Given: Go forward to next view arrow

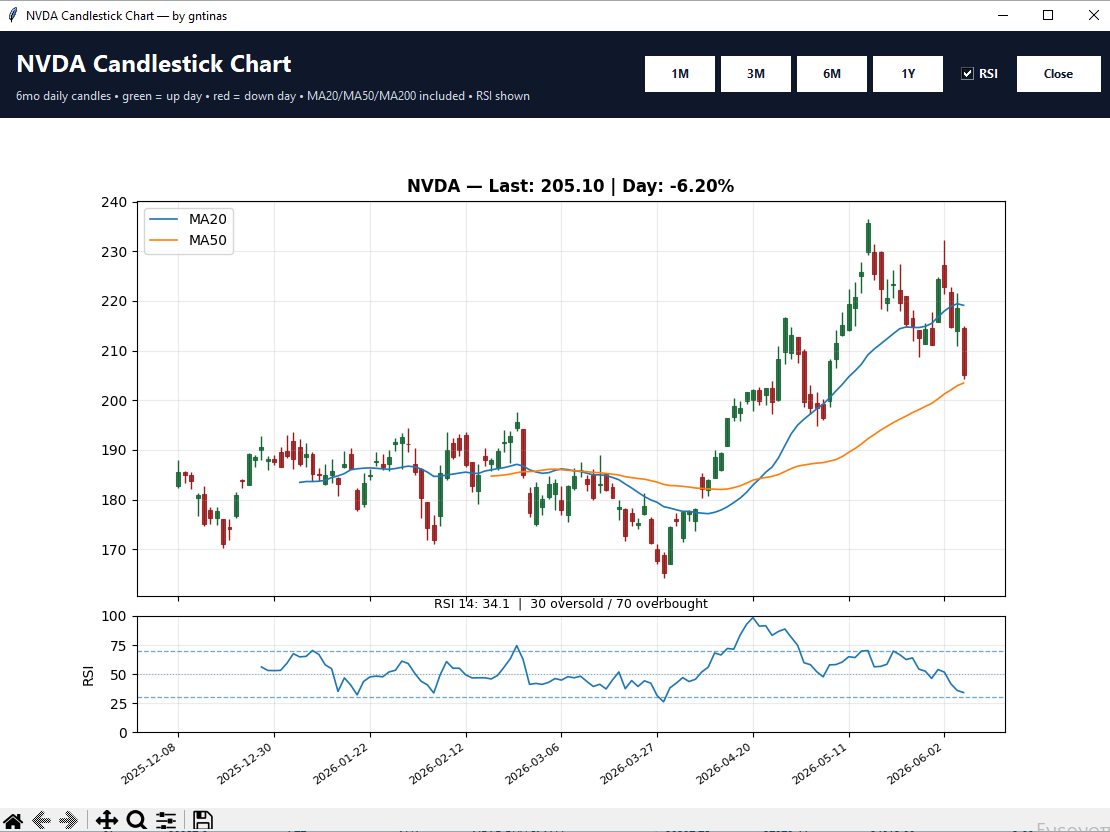Looking at the screenshot, I should [x=69, y=820].
